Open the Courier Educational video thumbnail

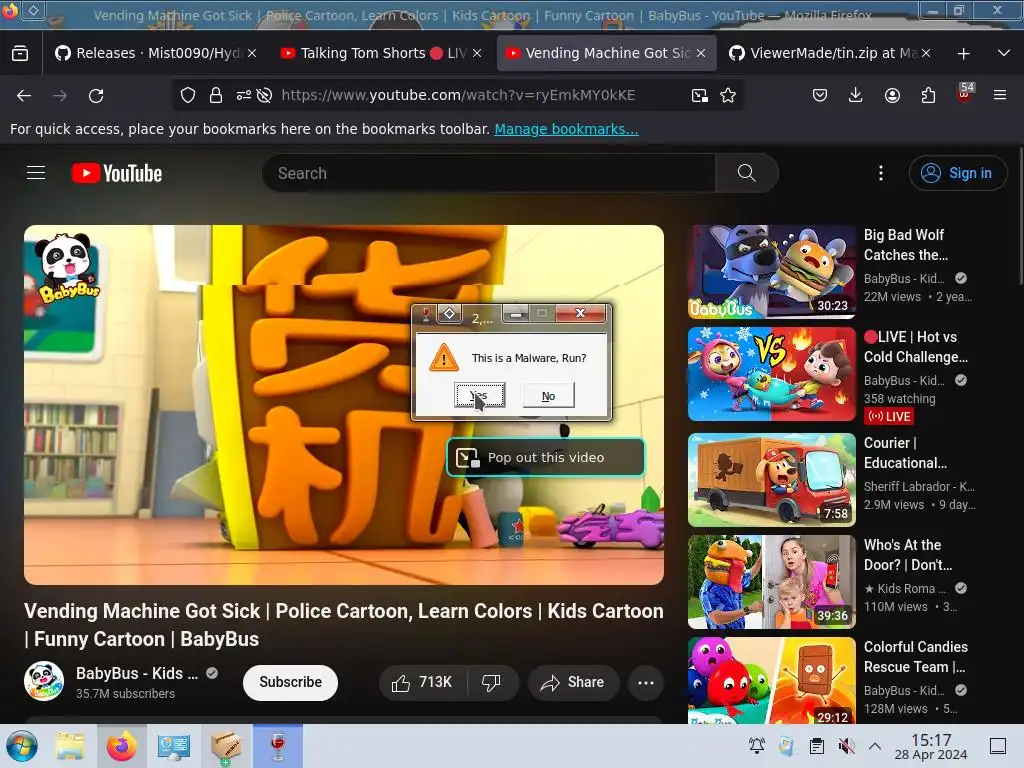(x=772, y=480)
